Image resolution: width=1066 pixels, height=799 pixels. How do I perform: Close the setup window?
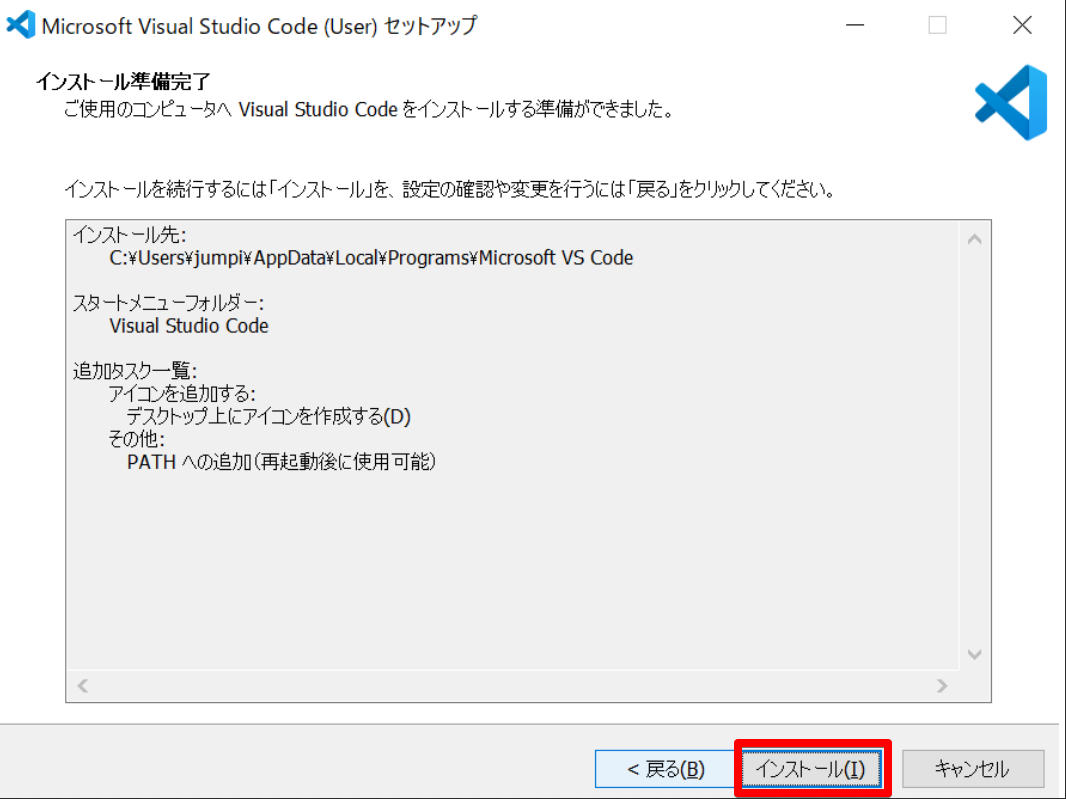[x=1022, y=25]
